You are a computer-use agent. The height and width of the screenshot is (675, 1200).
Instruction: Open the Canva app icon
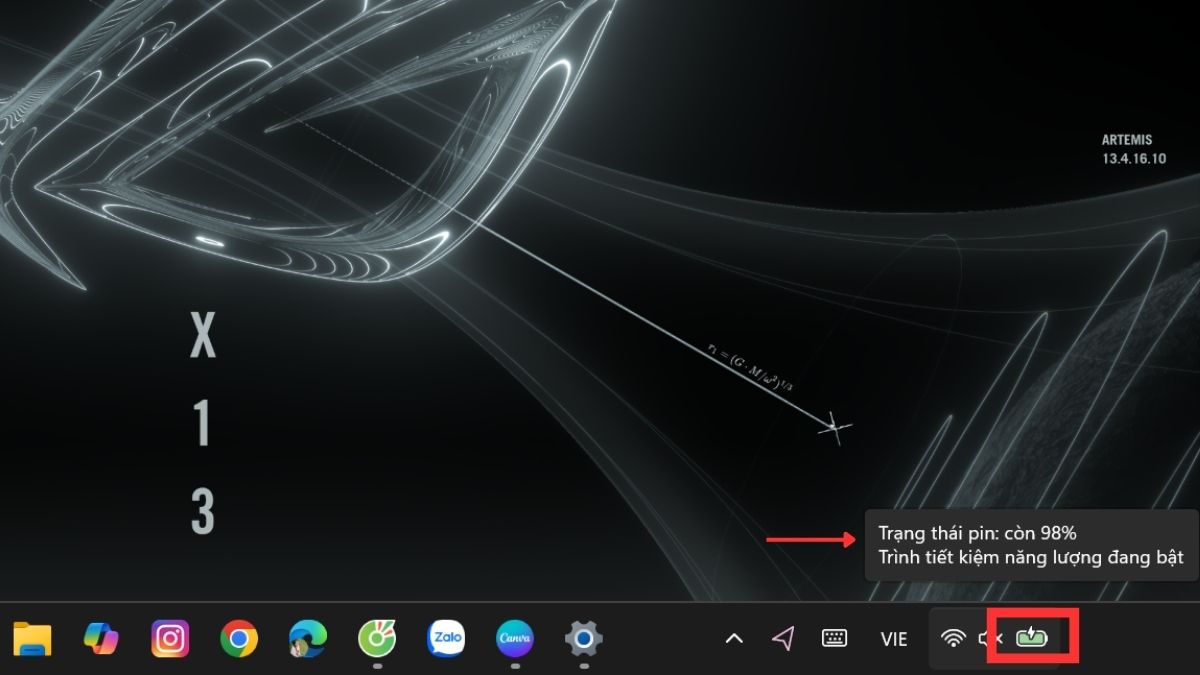coord(515,638)
